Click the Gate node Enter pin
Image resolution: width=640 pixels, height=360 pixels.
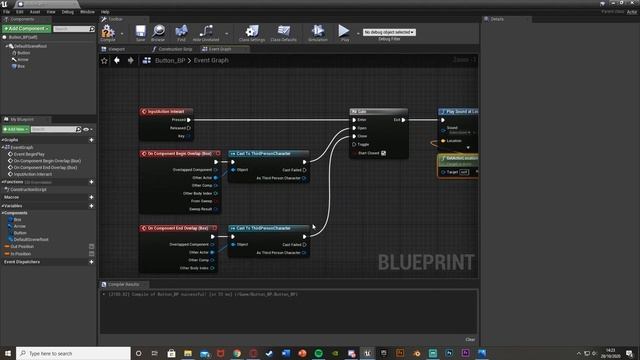[x=354, y=120]
